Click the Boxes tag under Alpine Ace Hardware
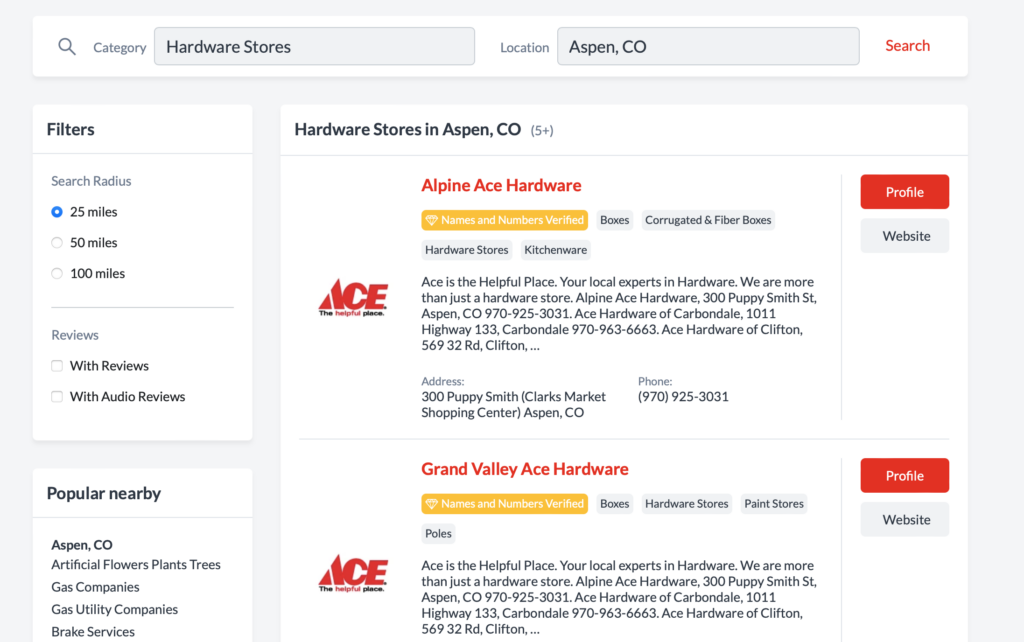 pyautogui.click(x=615, y=220)
